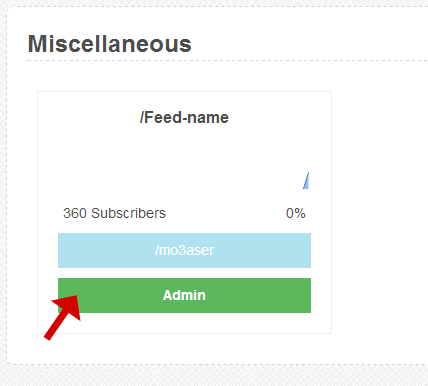Click the blue sparkline chart spike
This screenshot has width=428, height=386.
click(x=306, y=181)
